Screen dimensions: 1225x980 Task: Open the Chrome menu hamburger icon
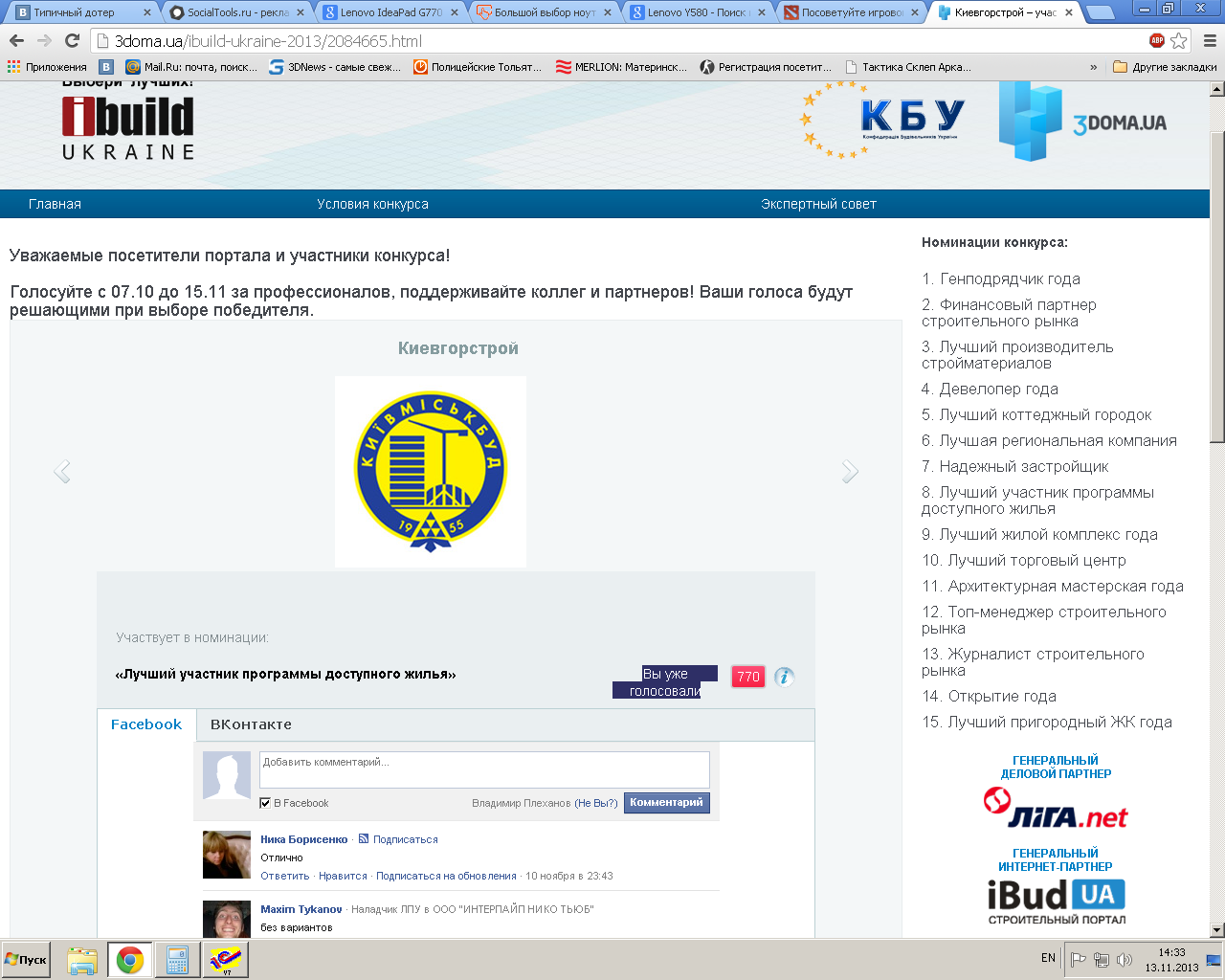coord(1210,41)
